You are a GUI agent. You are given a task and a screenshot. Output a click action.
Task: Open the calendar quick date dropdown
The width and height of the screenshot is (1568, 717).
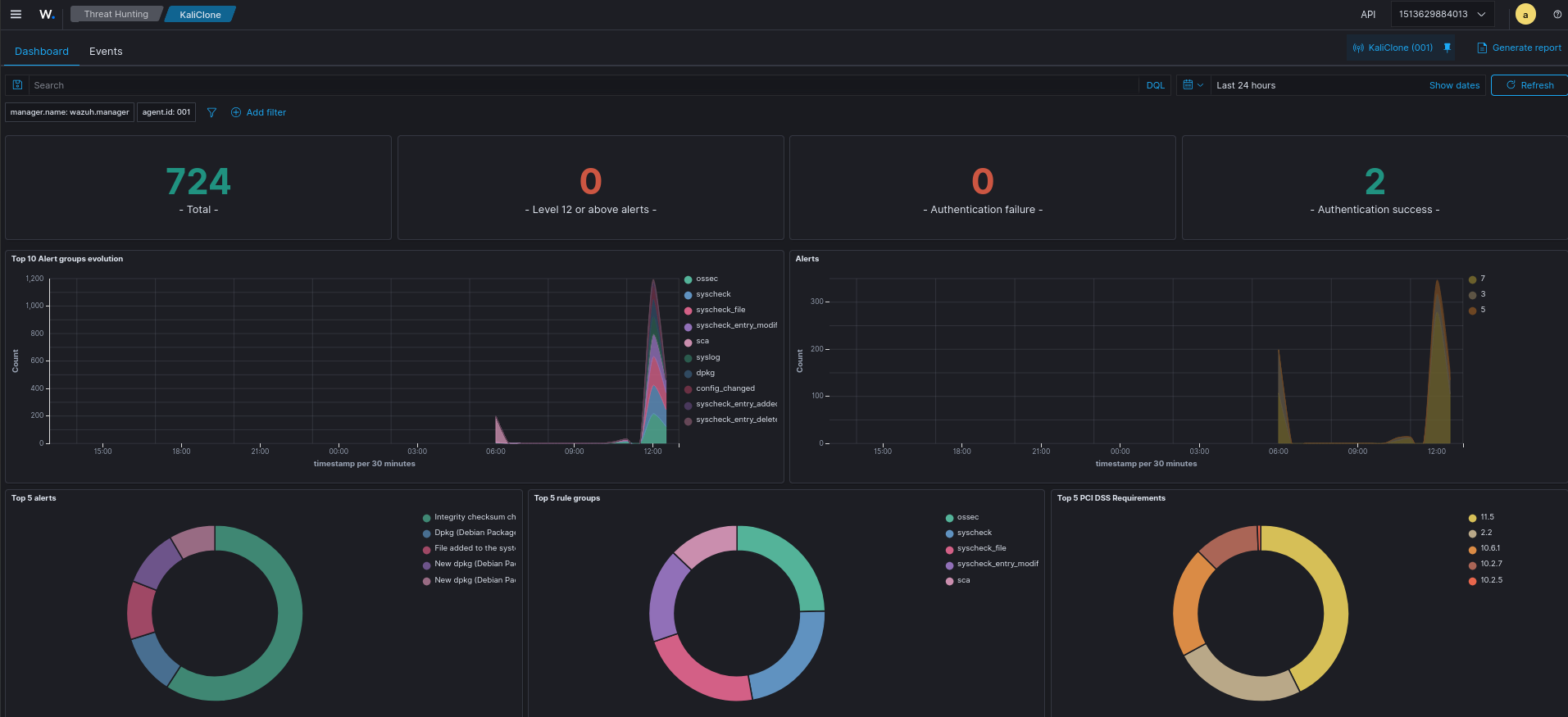click(x=1193, y=85)
